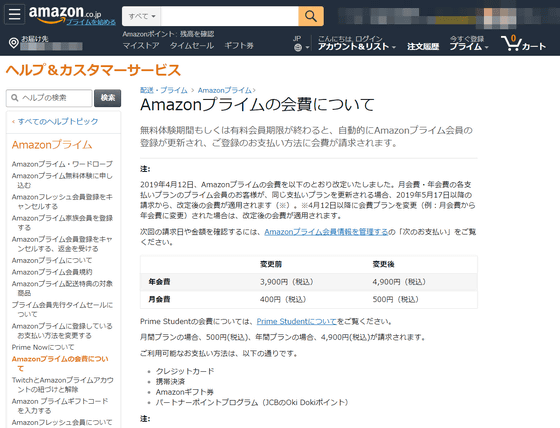Click the 4,900円(税込) annual fee cell
The width and height of the screenshot is (560, 428).
[x=399, y=282]
